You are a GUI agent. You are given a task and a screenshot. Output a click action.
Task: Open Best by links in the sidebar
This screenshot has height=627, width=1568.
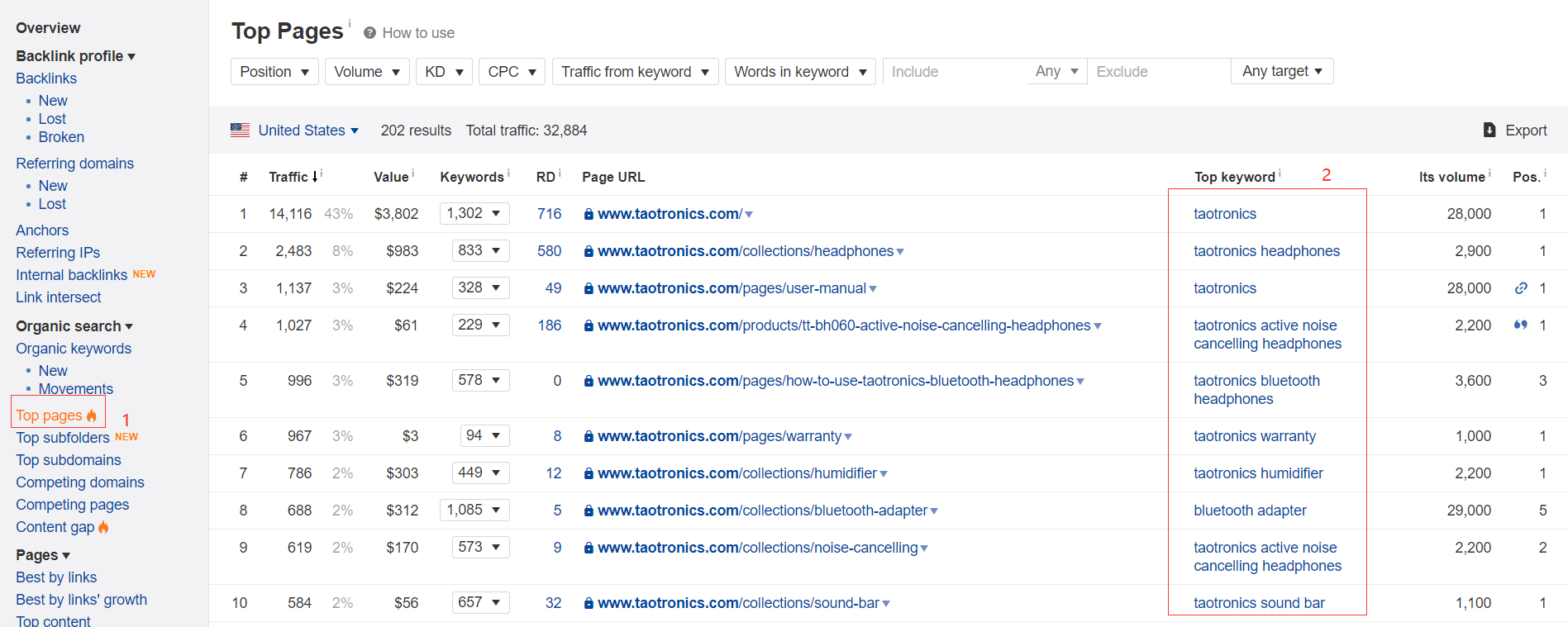[56, 577]
